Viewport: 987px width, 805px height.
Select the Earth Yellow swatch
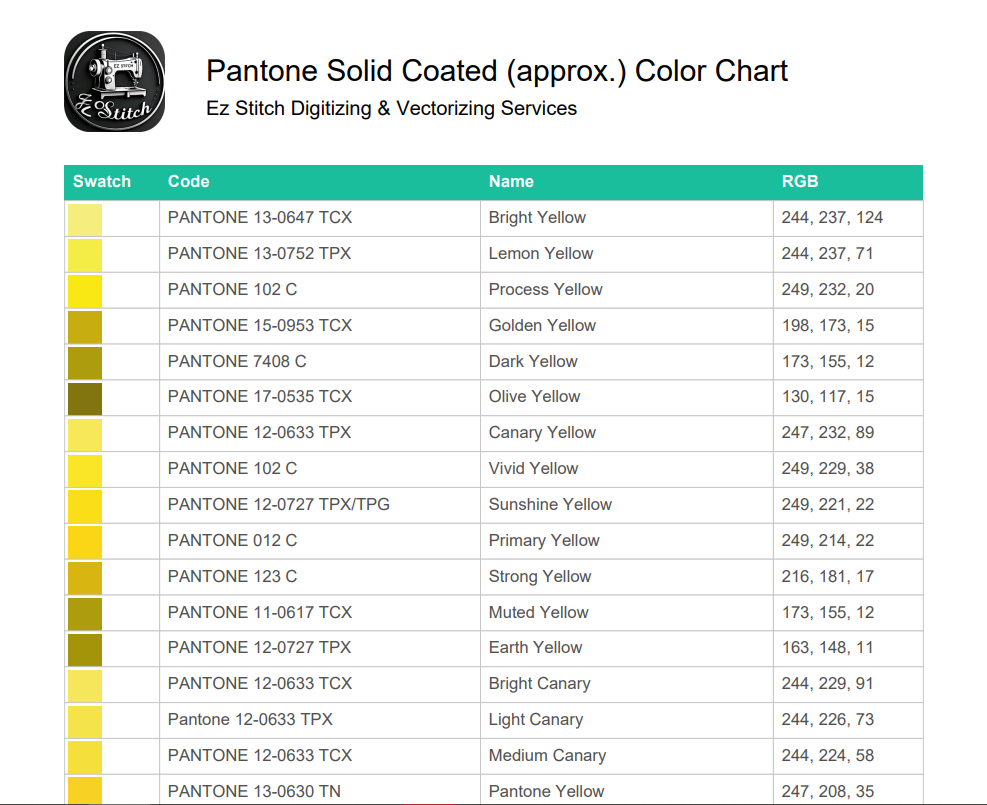click(x=84, y=648)
